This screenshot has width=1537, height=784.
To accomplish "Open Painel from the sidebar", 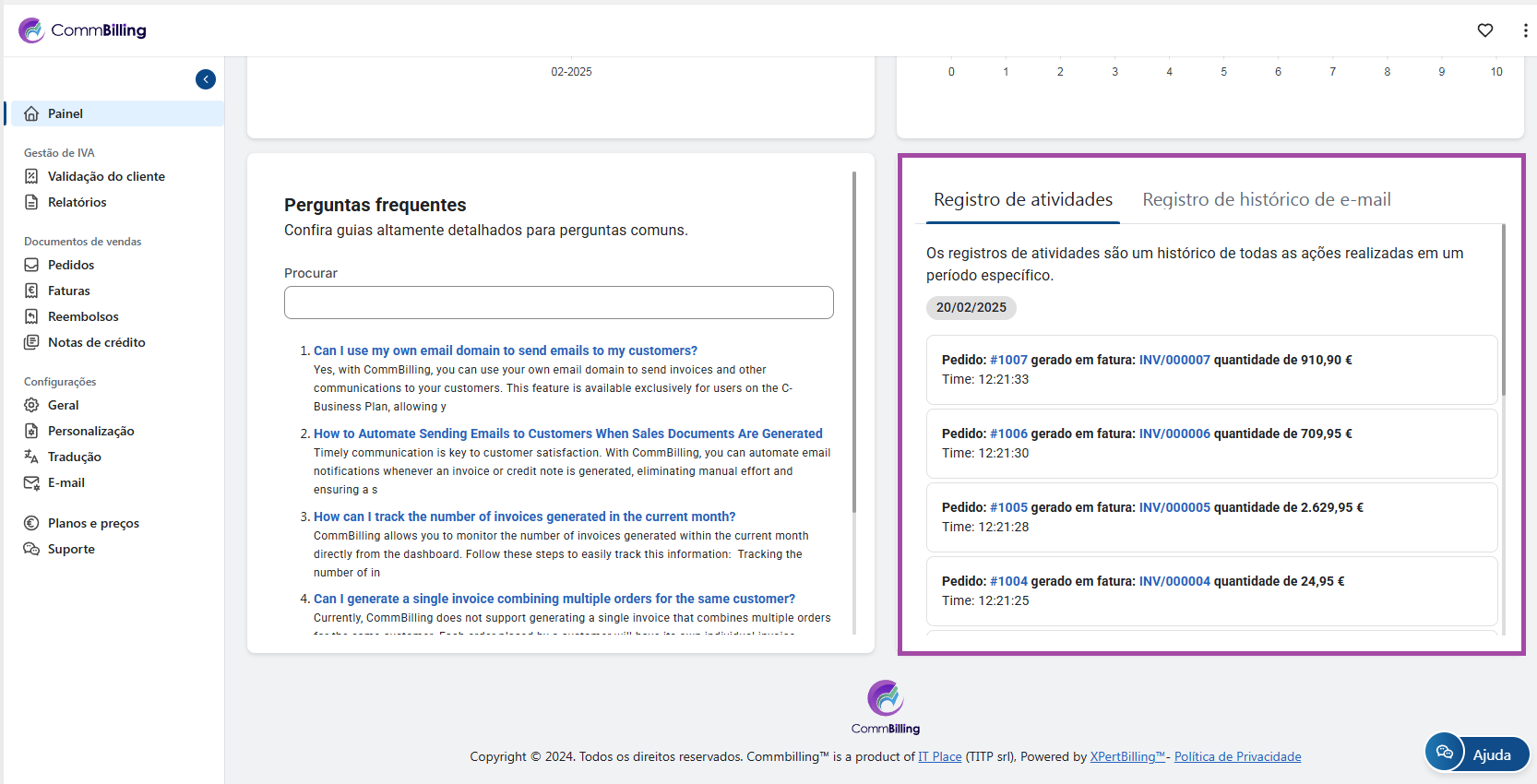I will (x=66, y=113).
